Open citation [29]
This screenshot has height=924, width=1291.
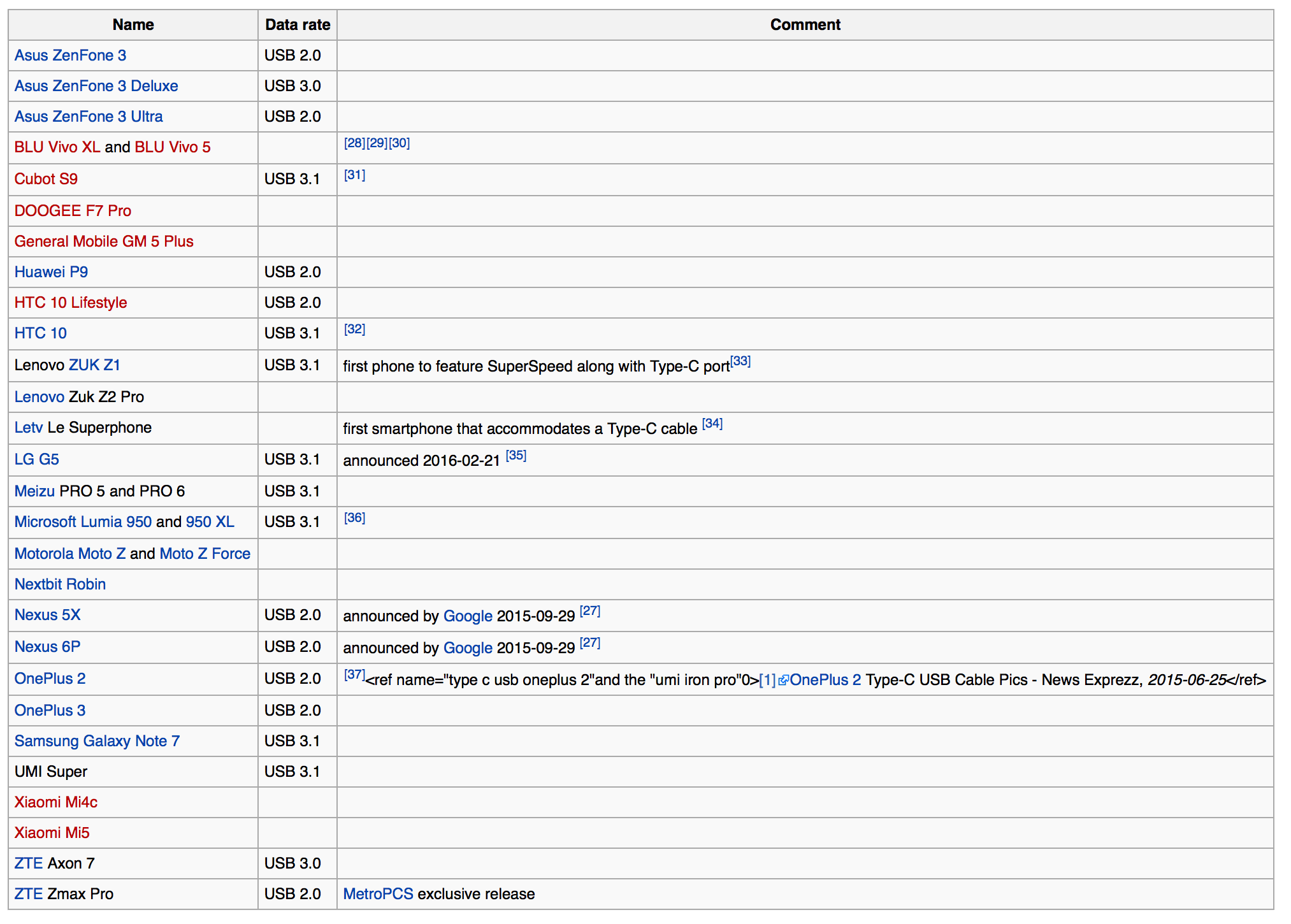coord(377,143)
